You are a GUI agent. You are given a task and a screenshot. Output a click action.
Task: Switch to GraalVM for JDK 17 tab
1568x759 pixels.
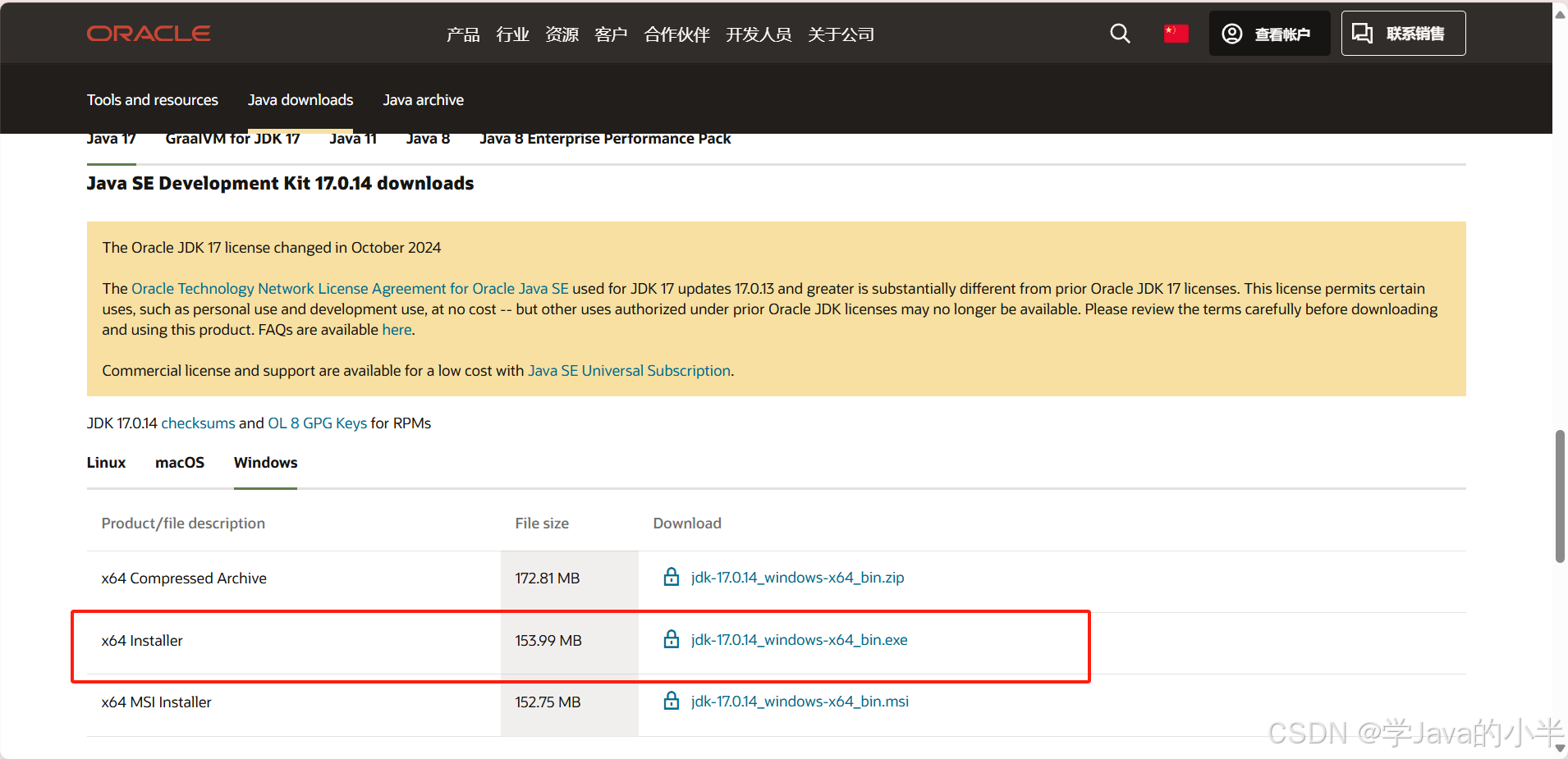pos(232,139)
